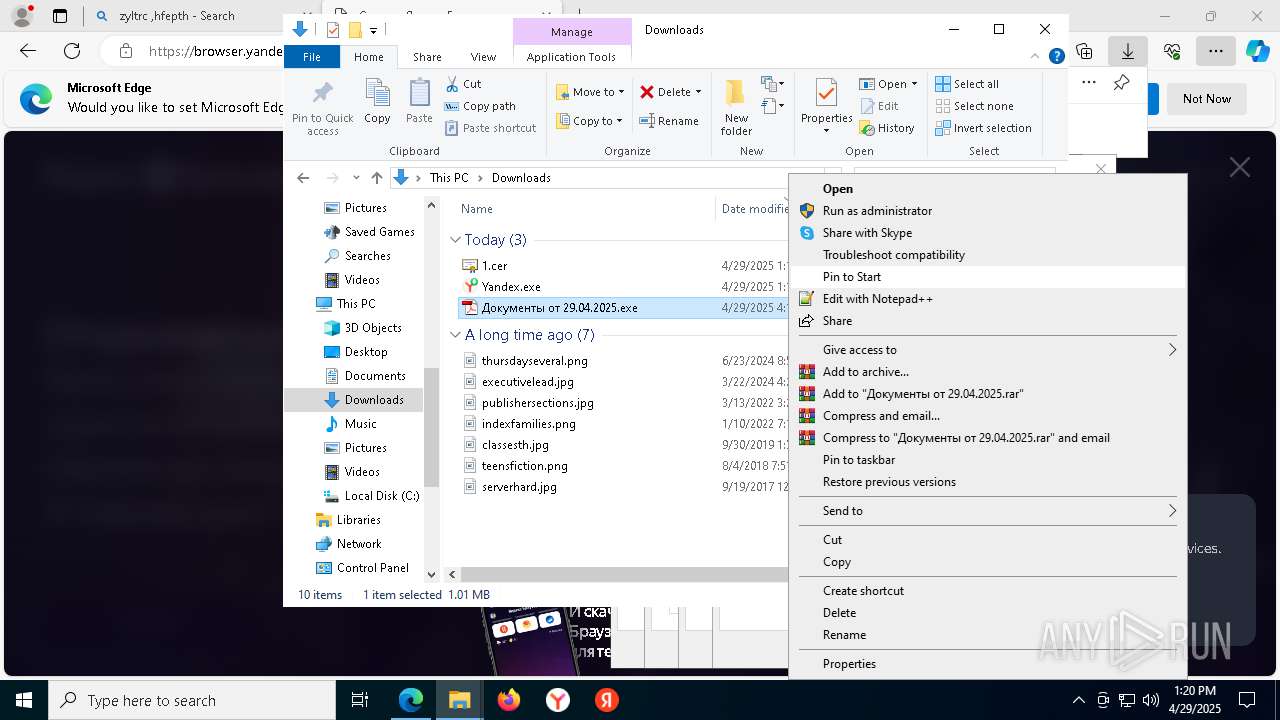Select Share with Skype
This screenshot has width=1280, height=720.
[x=987, y=233]
